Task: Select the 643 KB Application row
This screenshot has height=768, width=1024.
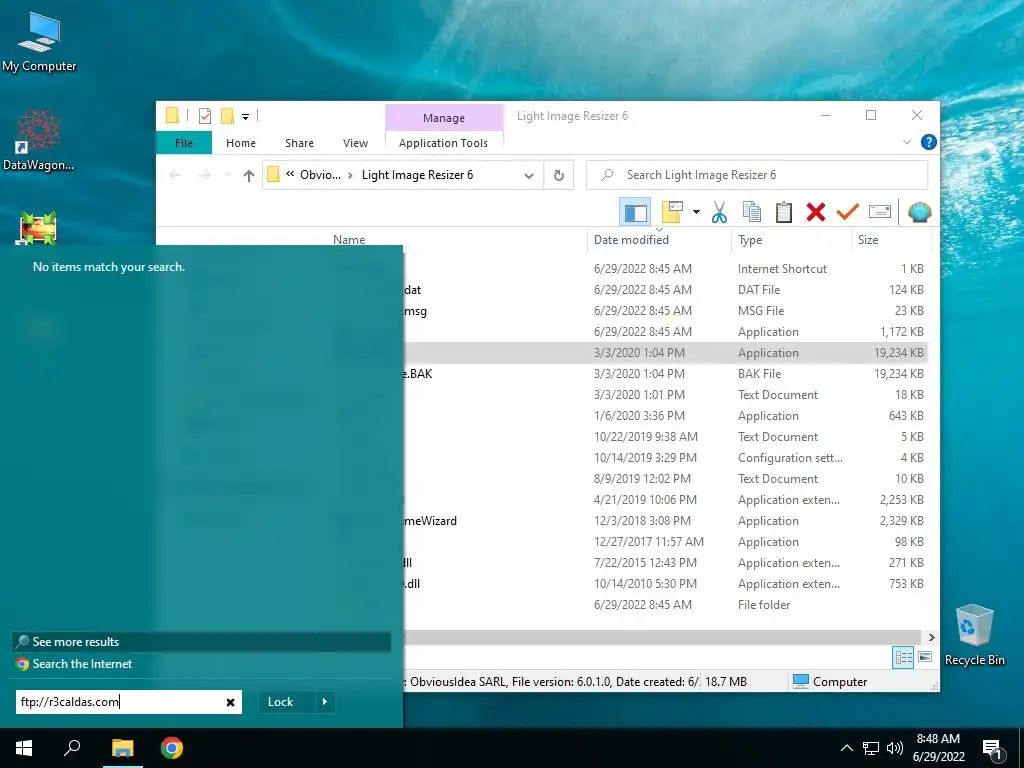Action: click(665, 415)
